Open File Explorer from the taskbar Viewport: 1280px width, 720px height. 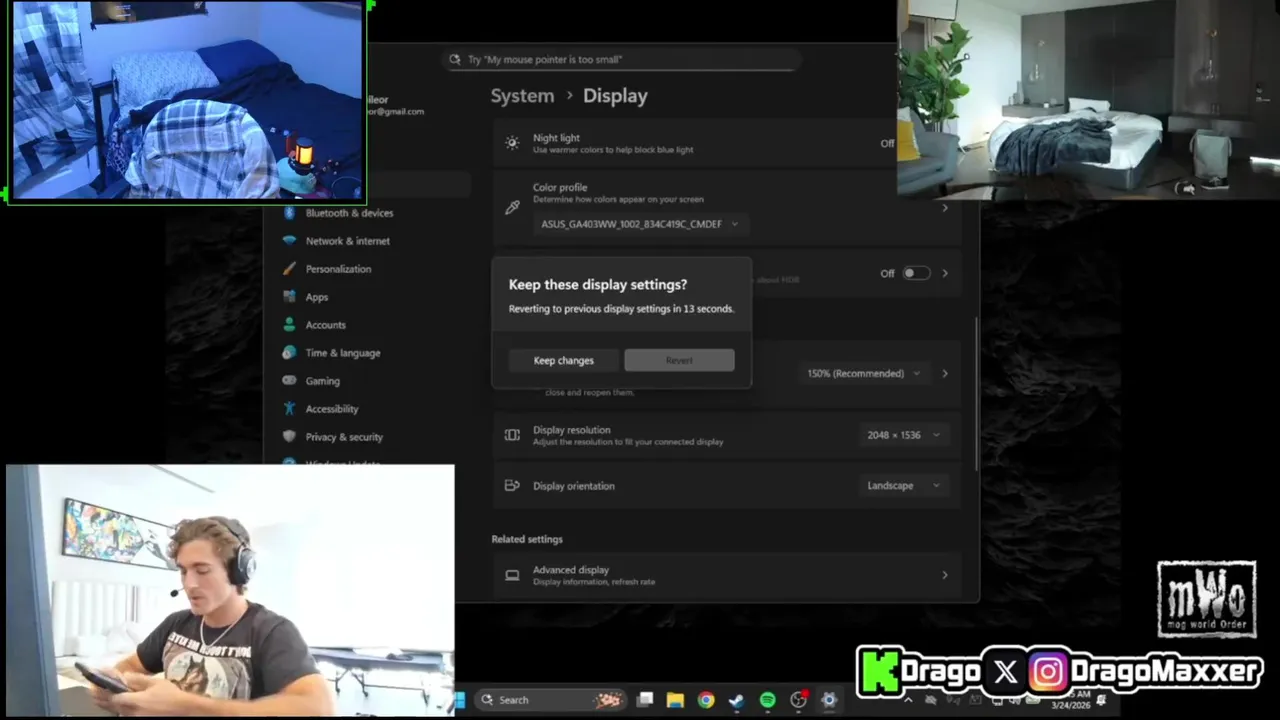click(x=675, y=700)
